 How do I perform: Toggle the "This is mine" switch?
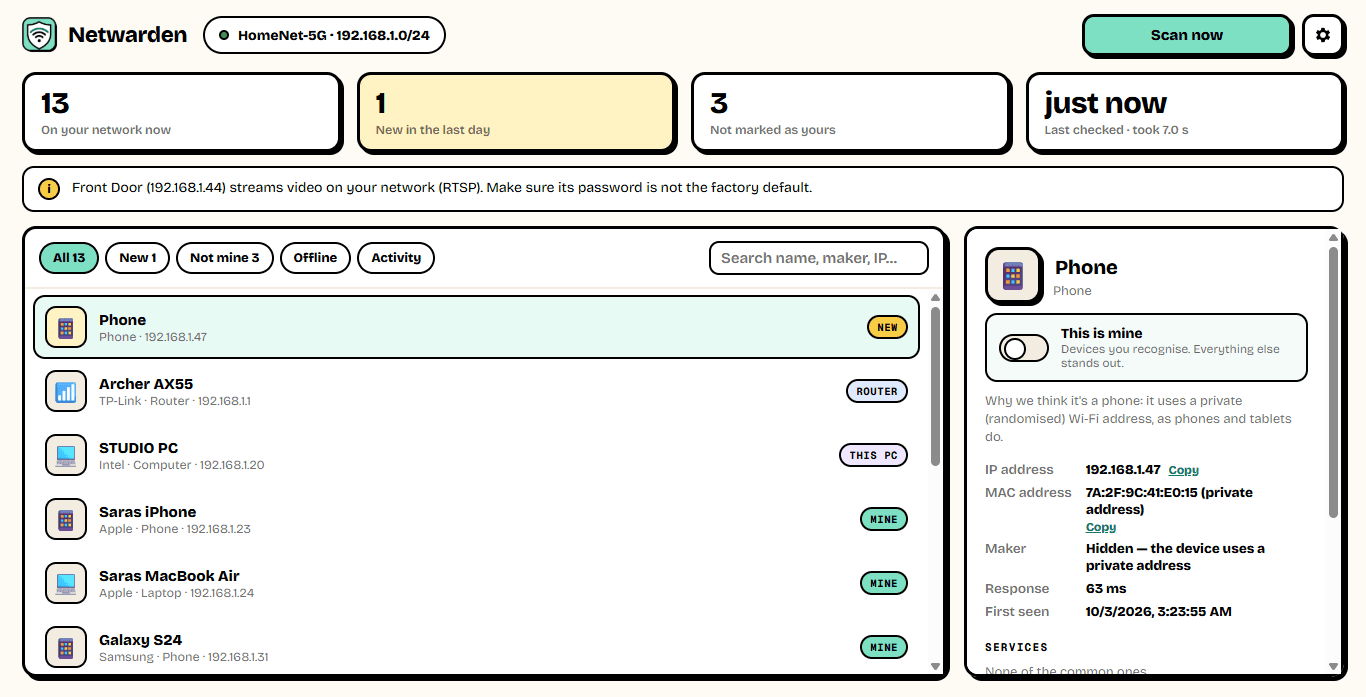(1024, 348)
